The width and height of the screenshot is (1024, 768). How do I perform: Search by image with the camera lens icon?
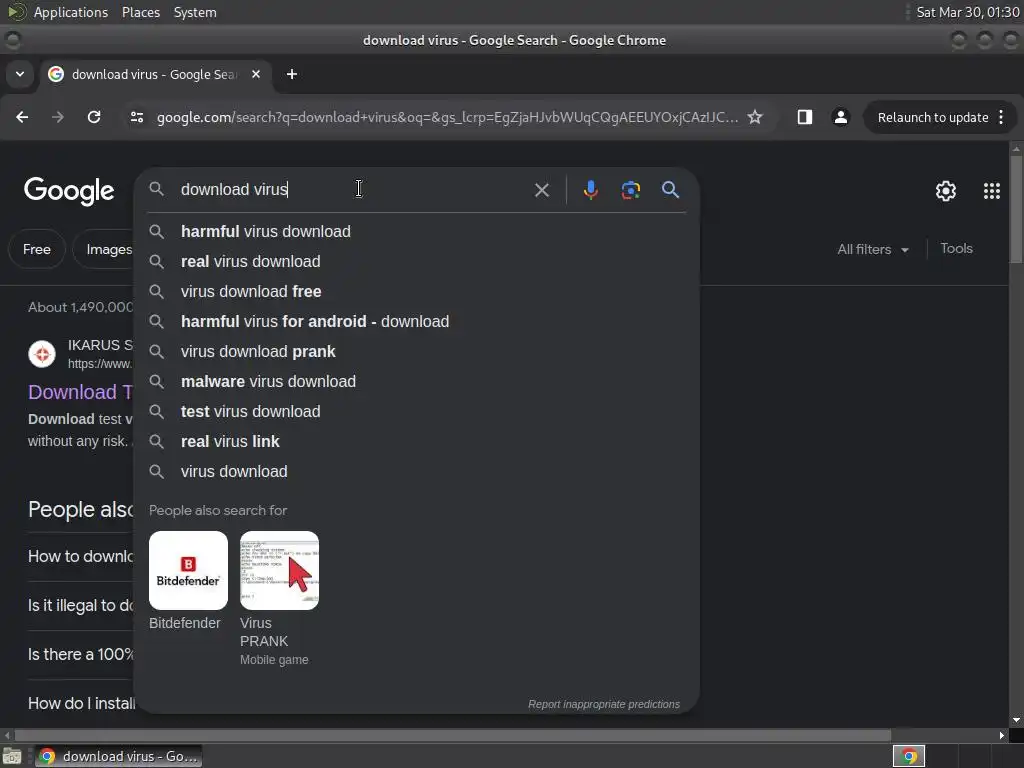[x=630, y=190]
